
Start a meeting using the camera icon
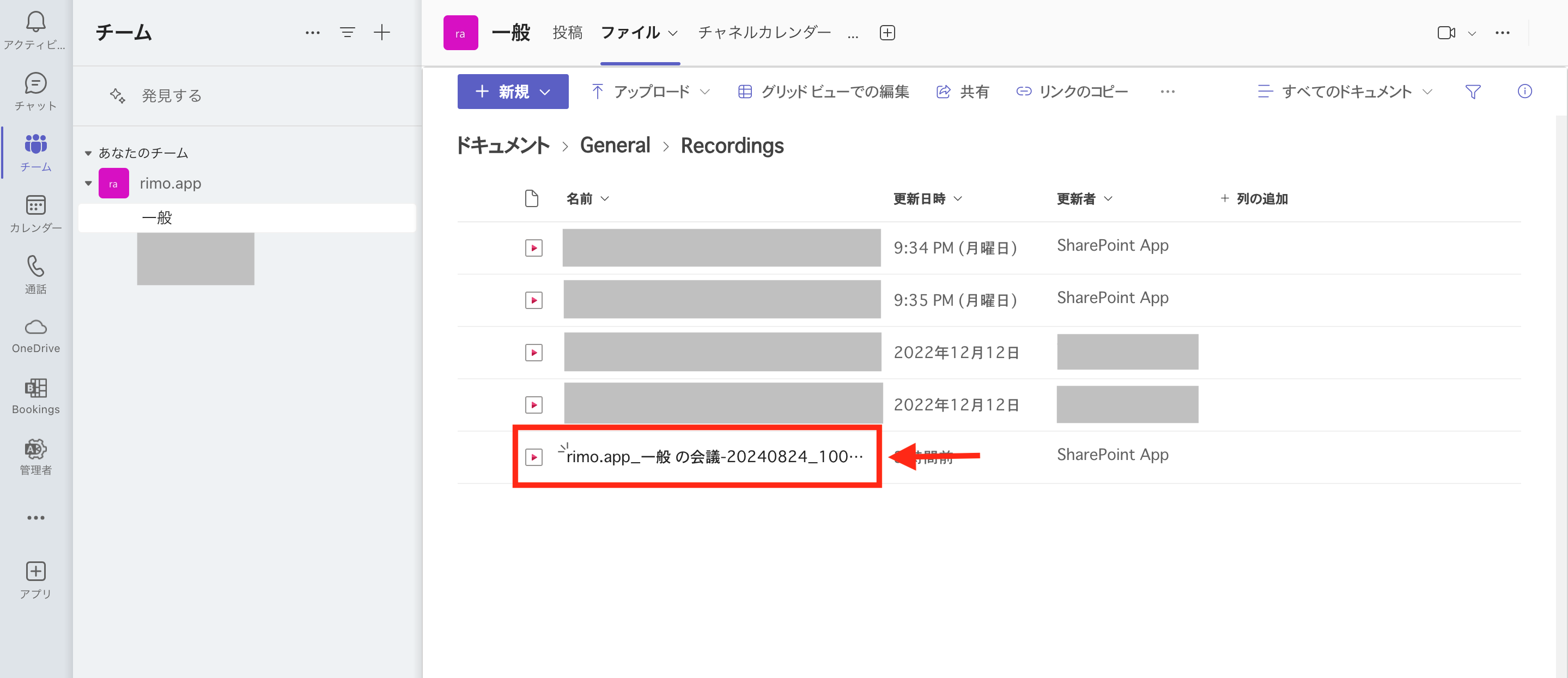point(1447,32)
